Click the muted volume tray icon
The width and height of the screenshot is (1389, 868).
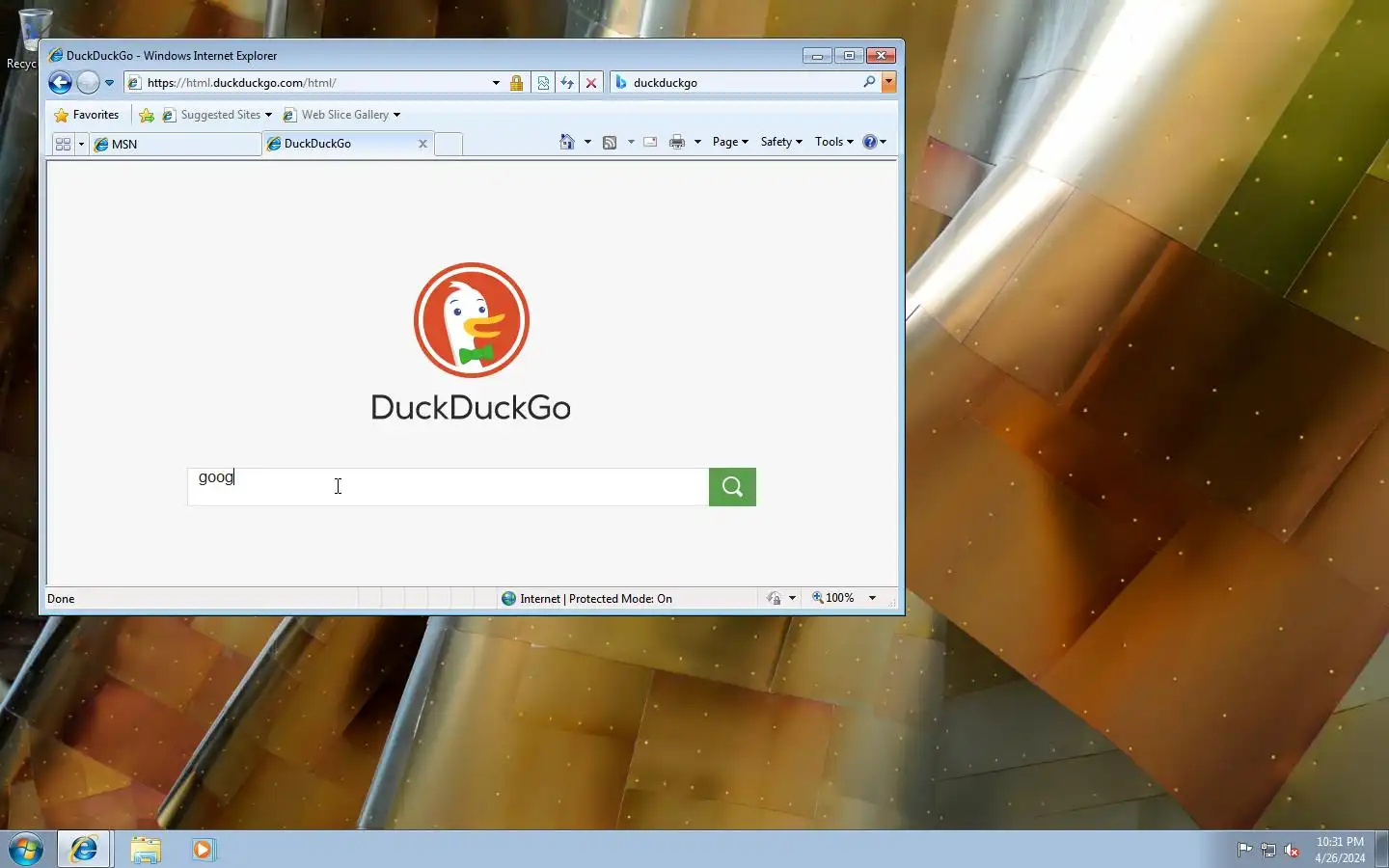pos(1292,850)
